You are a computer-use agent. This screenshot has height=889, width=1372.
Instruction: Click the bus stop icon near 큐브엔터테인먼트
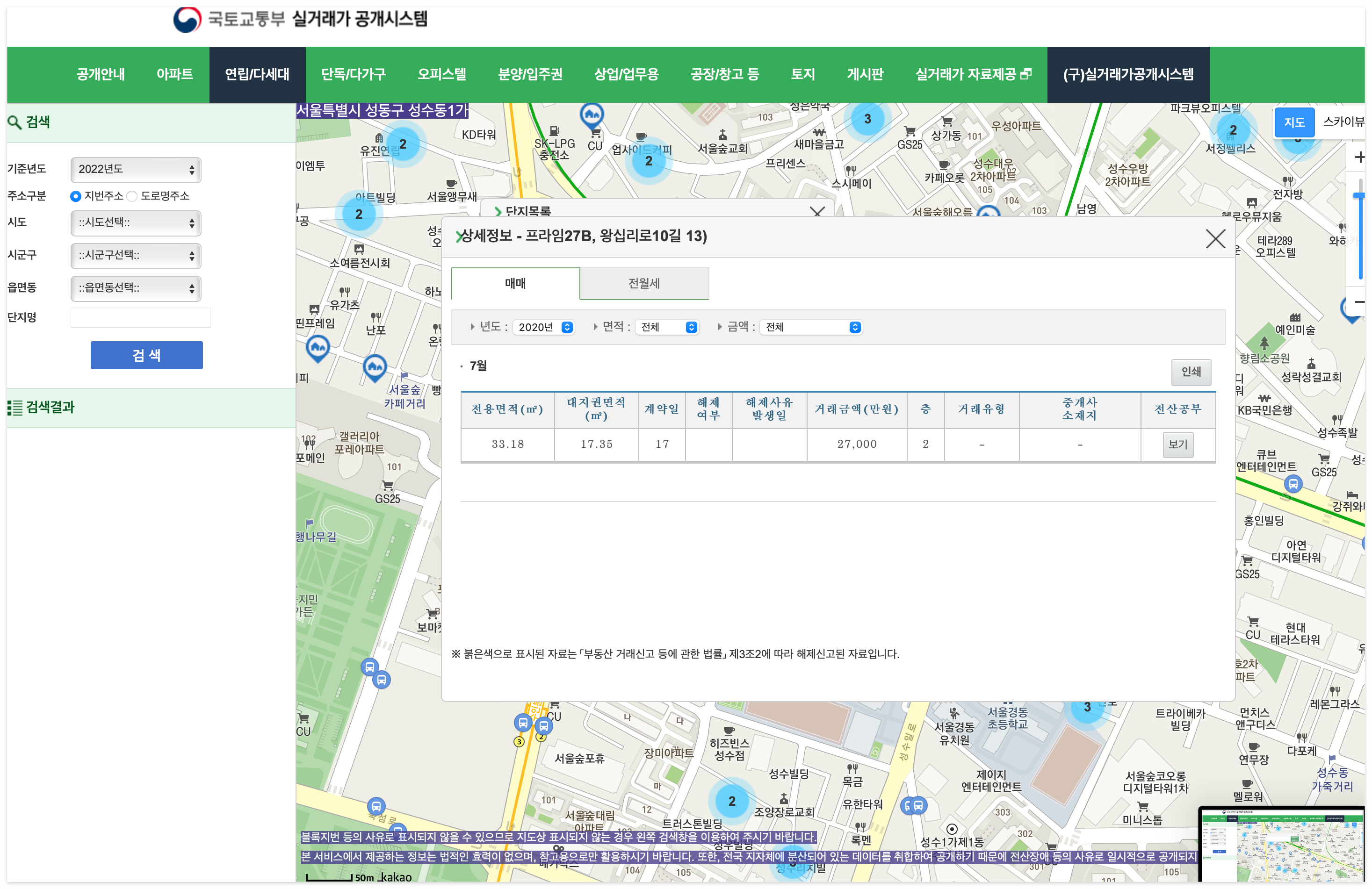(1293, 484)
